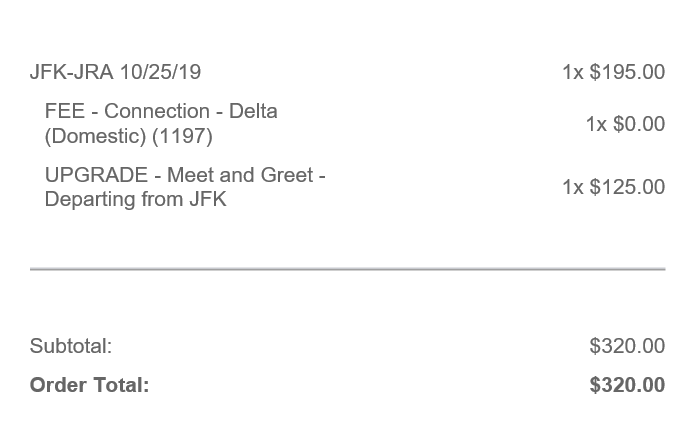
Task: Click the Subtotal label
Action: pyautogui.click(x=71, y=346)
